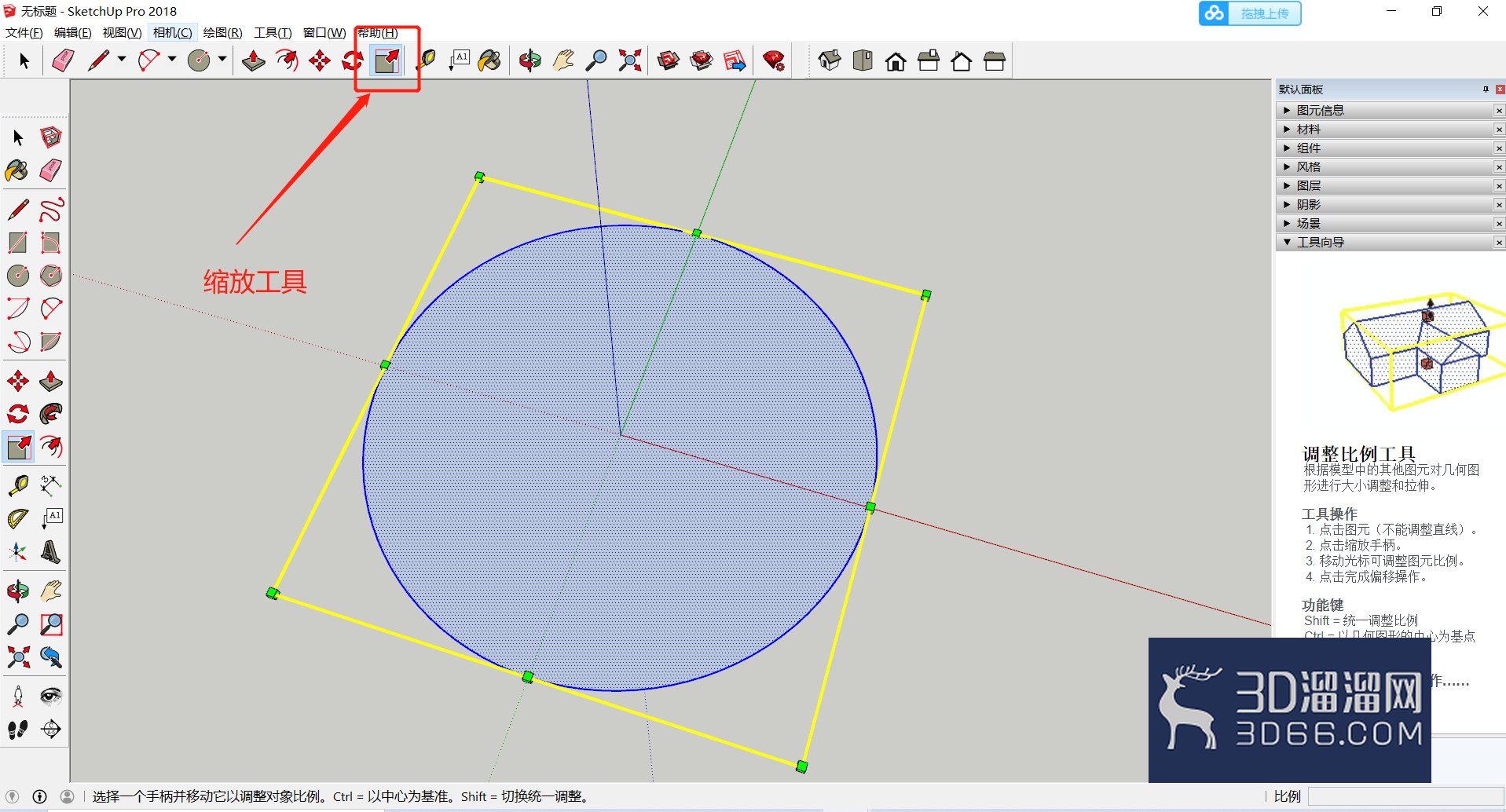Select the Polygon tool in left toolbar
The height and width of the screenshot is (812, 1506).
tap(51, 276)
